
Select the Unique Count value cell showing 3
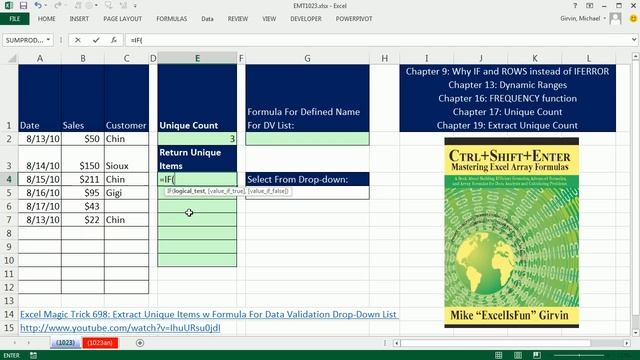tap(197, 139)
